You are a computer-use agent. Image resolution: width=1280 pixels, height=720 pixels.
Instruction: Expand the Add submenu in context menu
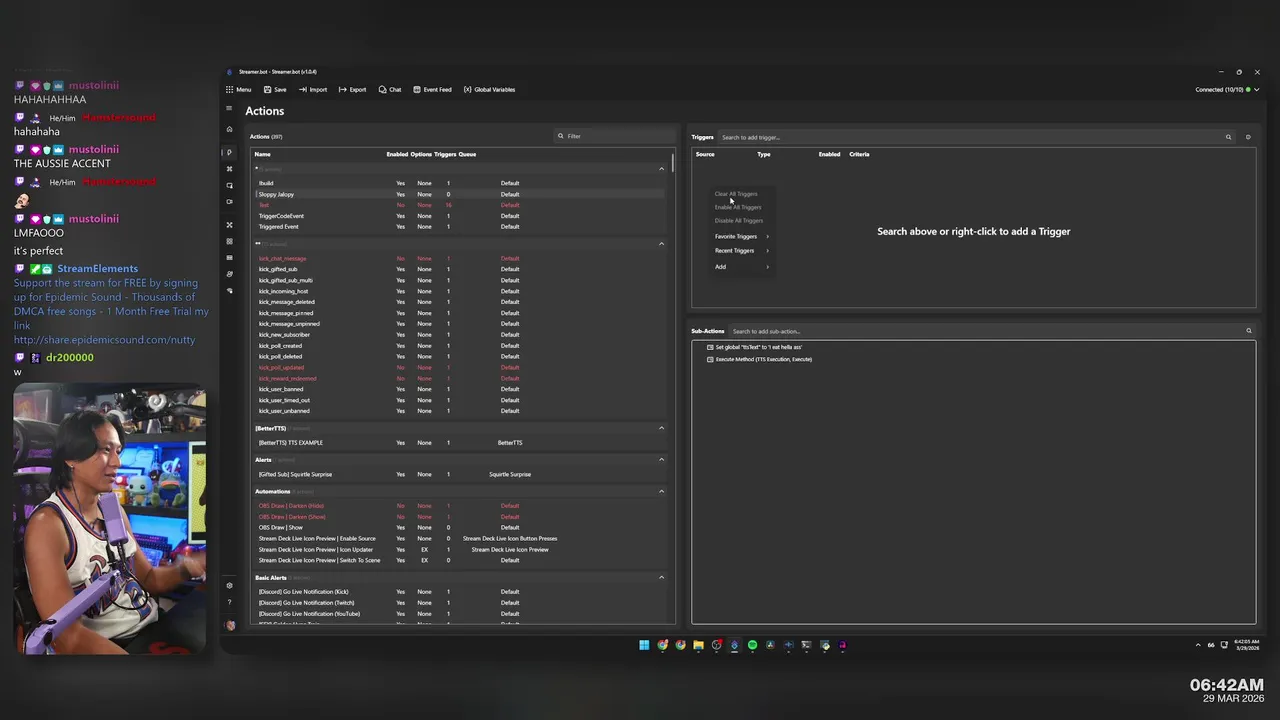pyautogui.click(x=741, y=267)
